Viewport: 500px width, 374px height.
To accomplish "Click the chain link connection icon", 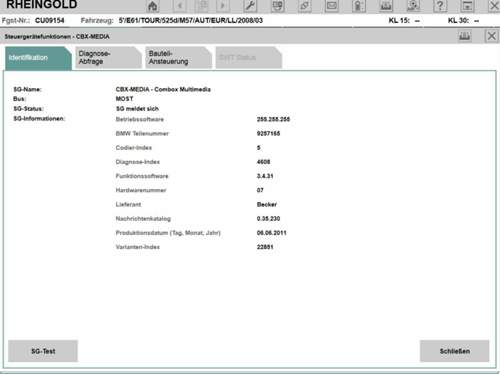I will tap(304, 6).
